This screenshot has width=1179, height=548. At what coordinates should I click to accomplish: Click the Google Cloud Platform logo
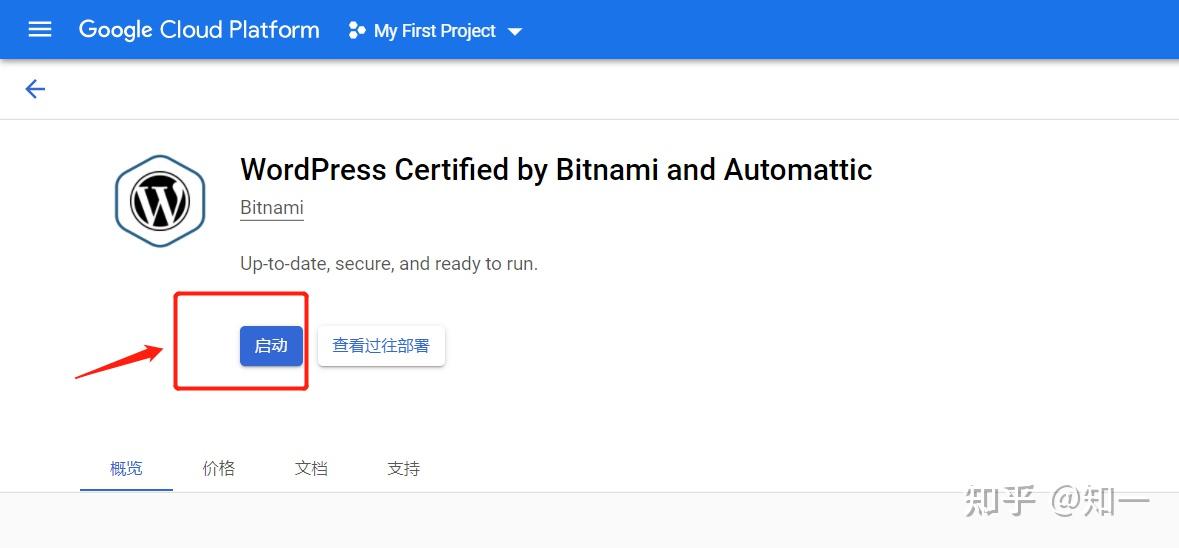[x=199, y=30]
